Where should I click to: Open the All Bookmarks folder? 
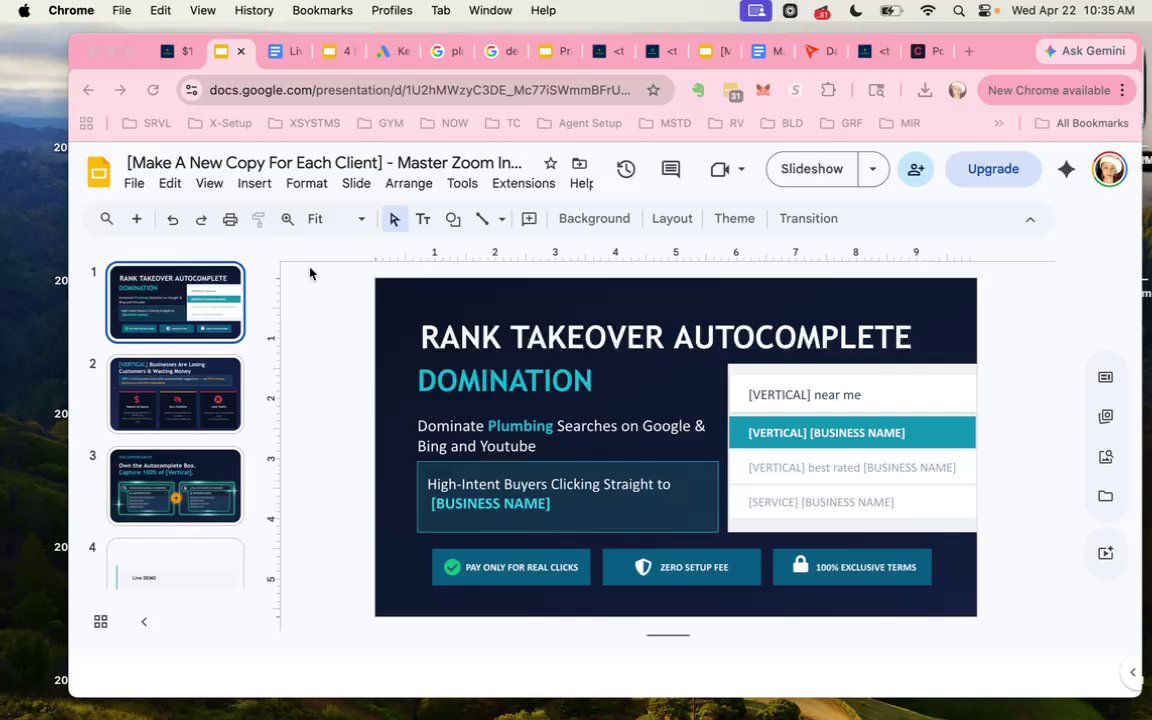pyautogui.click(x=1081, y=123)
